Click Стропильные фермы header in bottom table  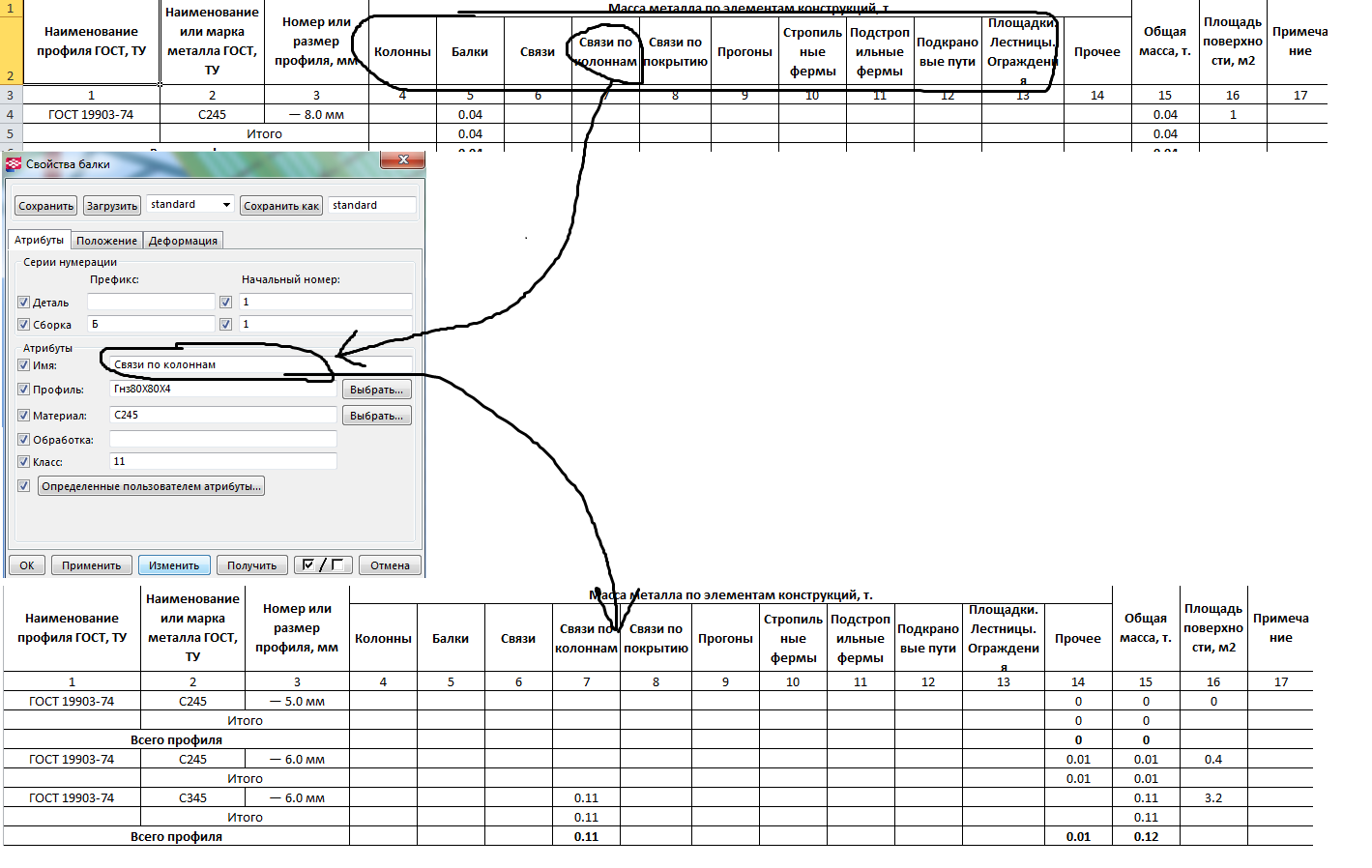coord(793,638)
